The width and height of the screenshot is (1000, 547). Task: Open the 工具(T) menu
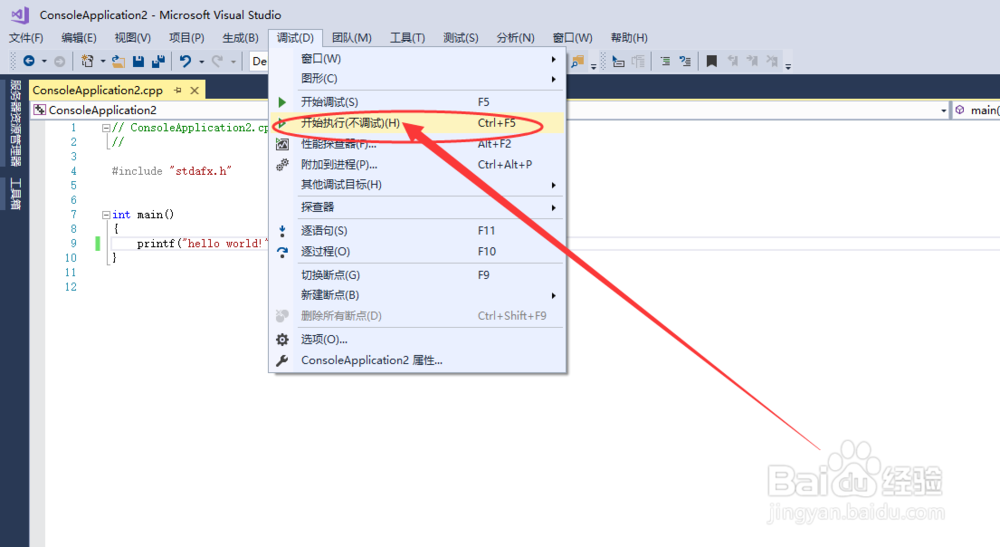[x=408, y=38]
